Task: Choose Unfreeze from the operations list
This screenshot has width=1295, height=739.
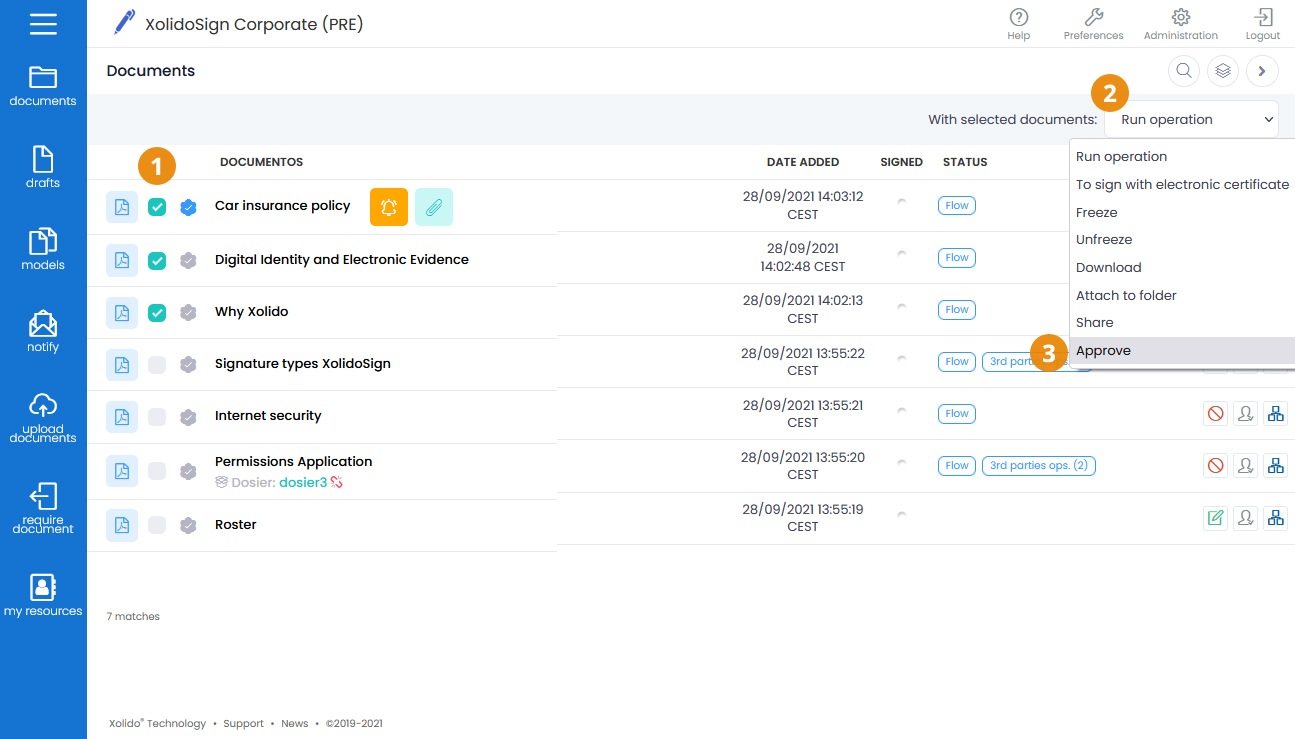Action: tap(1183, 240)
